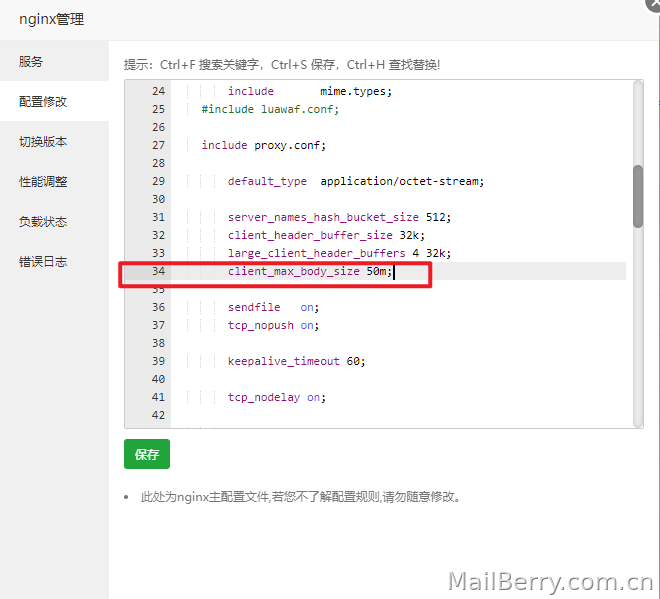
Task: Click the 'tcp_nodelay on;' line
Action: (277, 397)
